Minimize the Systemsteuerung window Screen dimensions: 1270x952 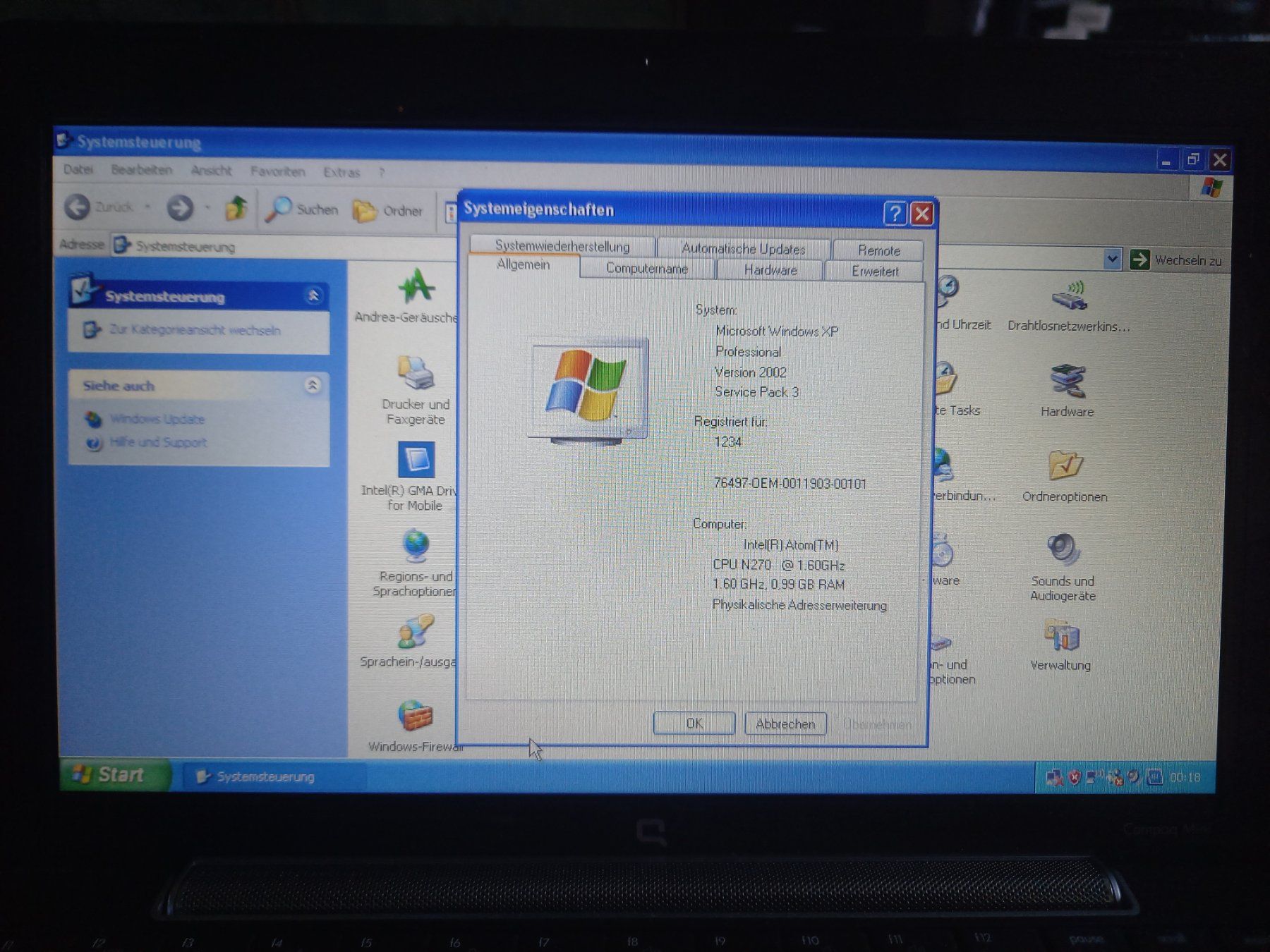pos(1166,161)
